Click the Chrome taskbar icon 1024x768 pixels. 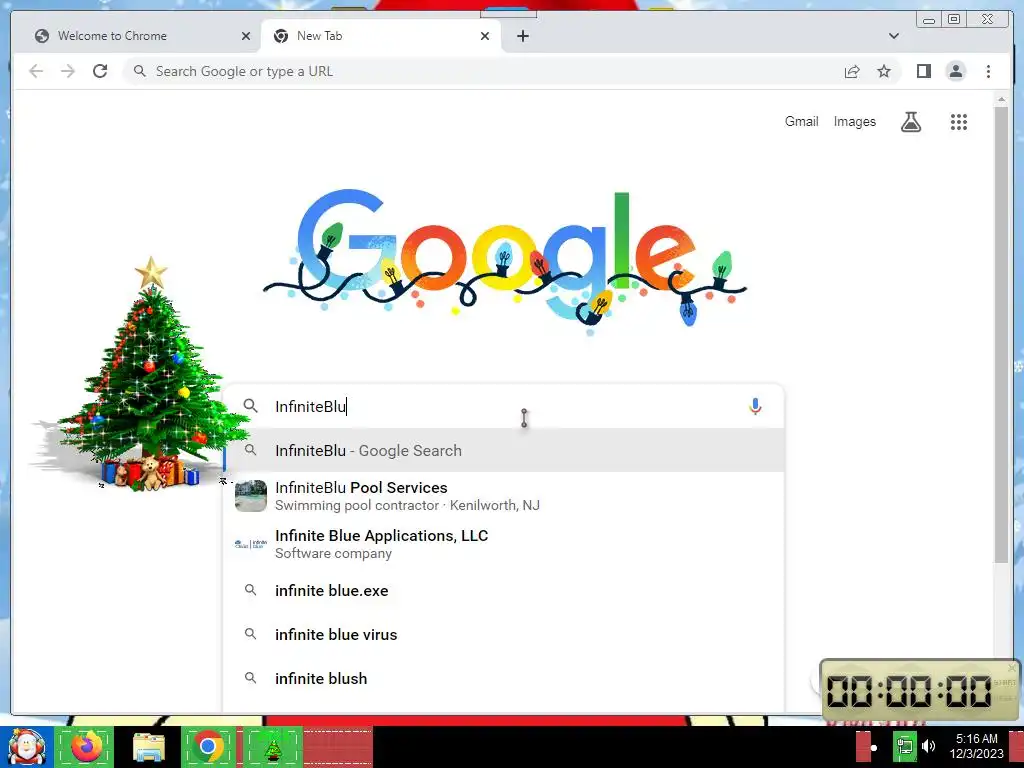208,746
